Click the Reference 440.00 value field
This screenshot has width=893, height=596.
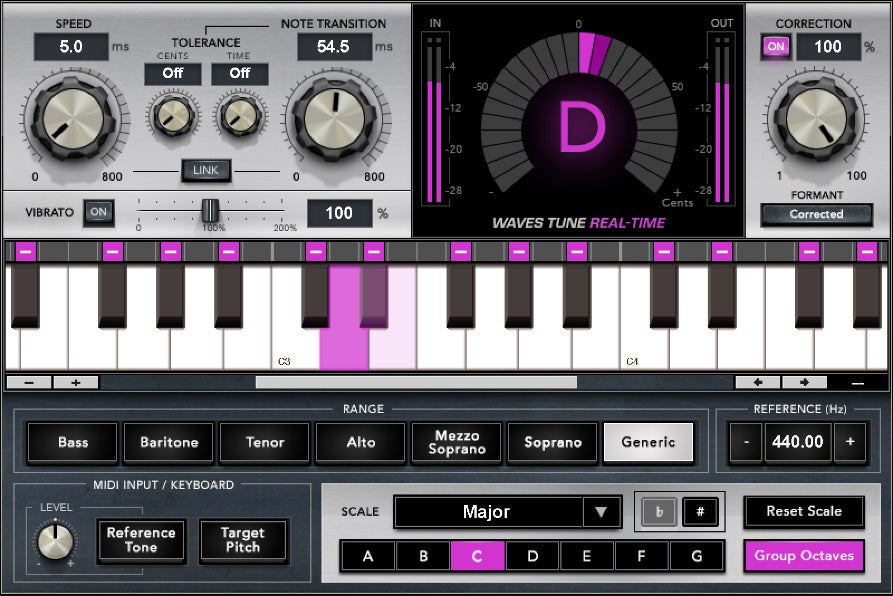coord(798,442)
